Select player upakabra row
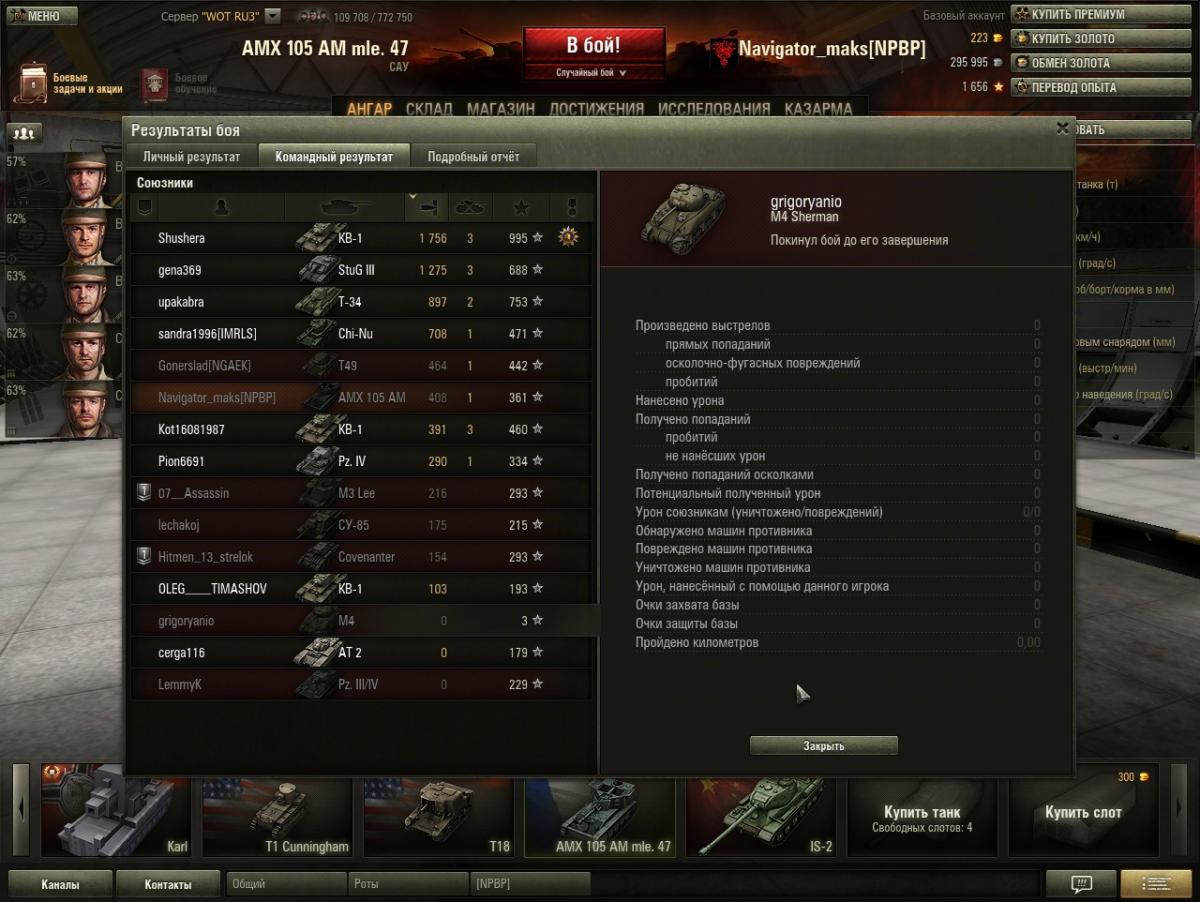This screenshot has width=1200, height=902. (362, 302)
